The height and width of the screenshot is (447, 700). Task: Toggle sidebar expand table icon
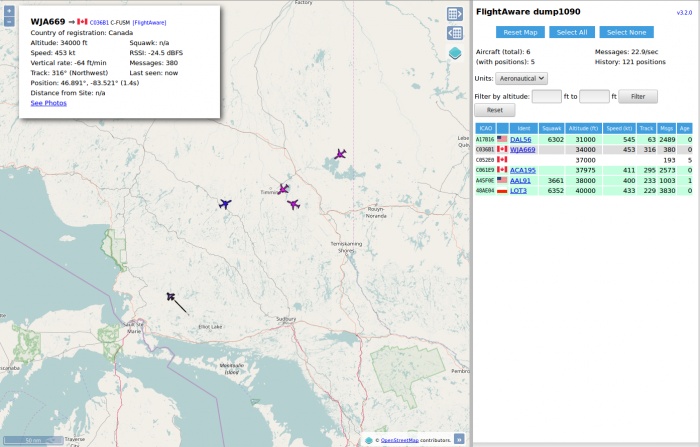(x=454, y=14)
